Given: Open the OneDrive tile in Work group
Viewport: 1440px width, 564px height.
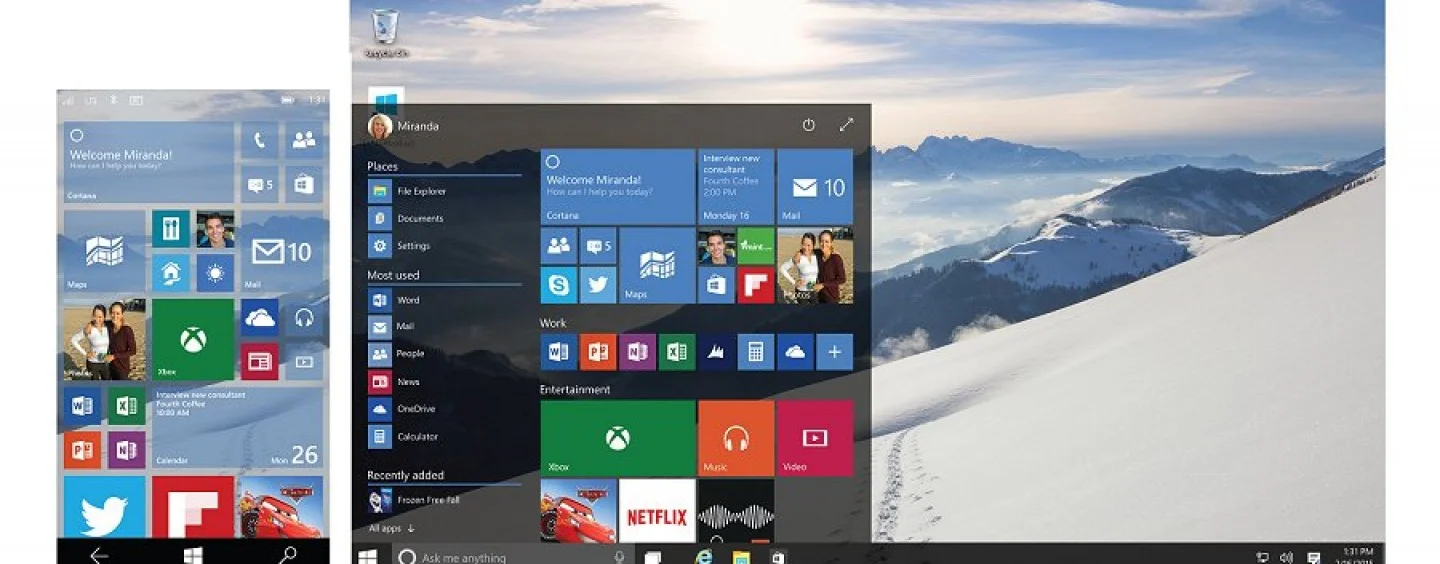Looking at the screenshot, I should coord(795,352).
